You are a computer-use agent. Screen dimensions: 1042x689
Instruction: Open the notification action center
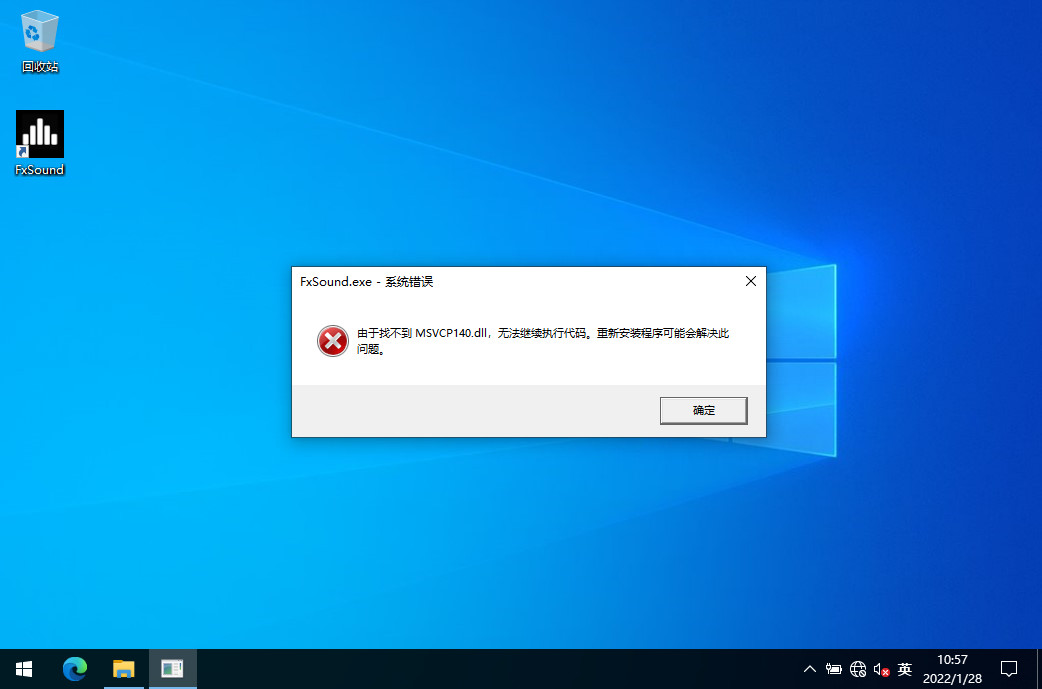click(x=1009, y=669)
